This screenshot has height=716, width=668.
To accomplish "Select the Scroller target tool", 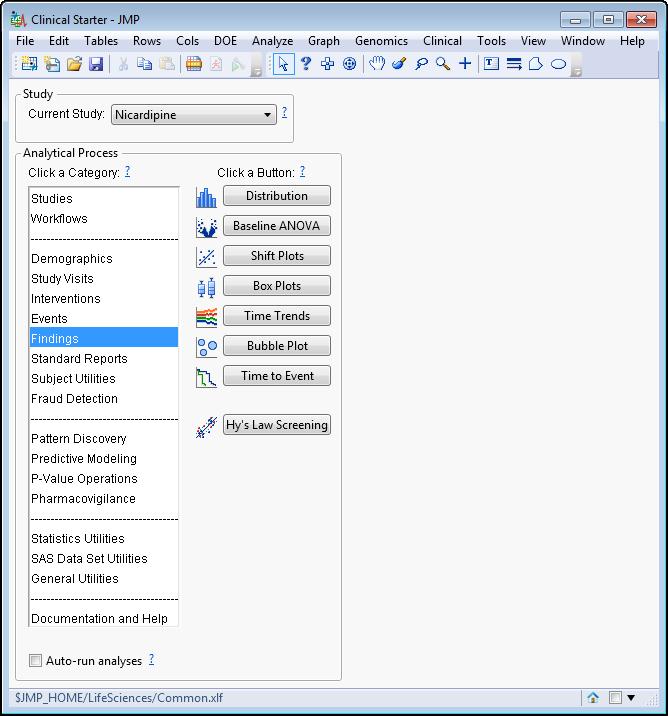I will click(349, 63).
